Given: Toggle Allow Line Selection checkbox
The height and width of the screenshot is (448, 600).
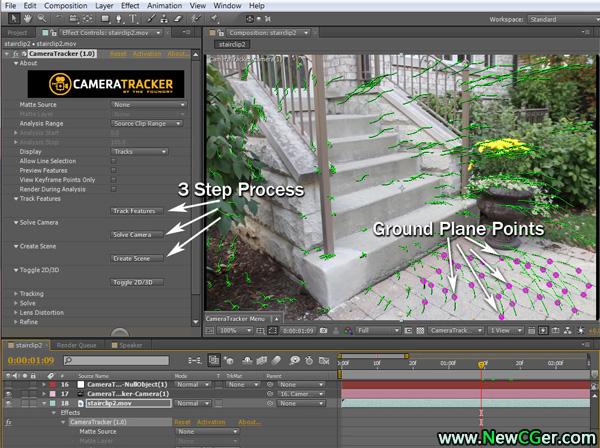Looking at the screenshot, I should pyautogui.click(x=114, y=161).
